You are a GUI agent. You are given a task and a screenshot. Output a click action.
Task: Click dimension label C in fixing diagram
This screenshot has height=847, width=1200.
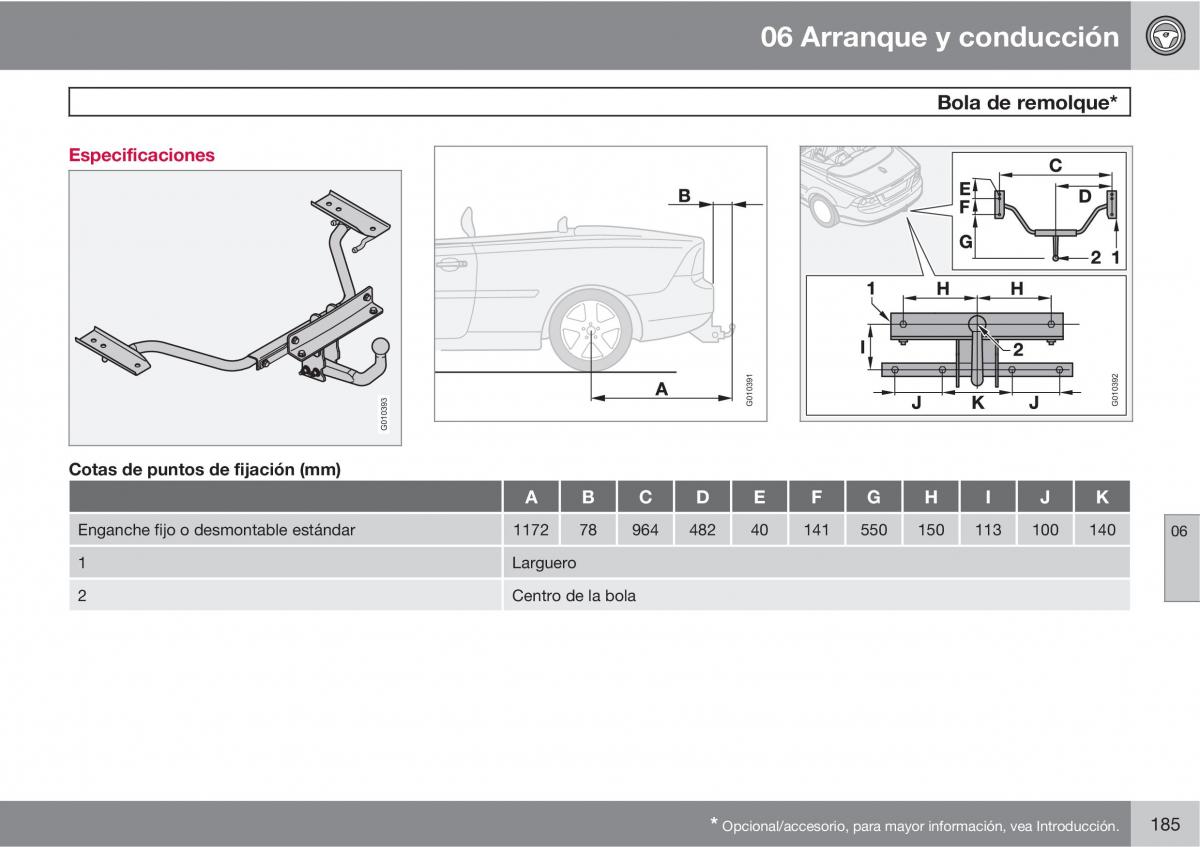coord(1055,166)
